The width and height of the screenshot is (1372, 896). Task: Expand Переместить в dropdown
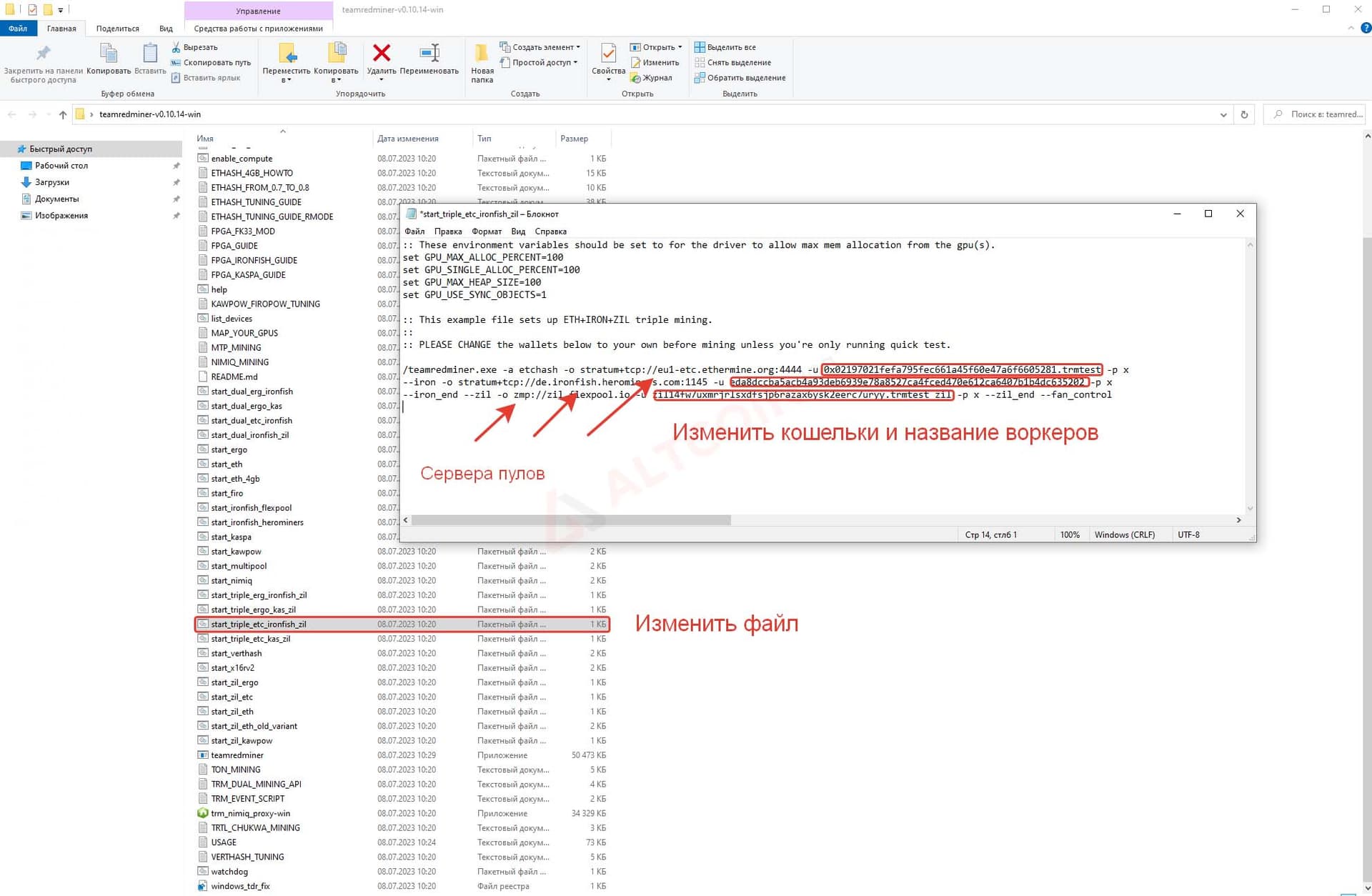pos(287,80)
